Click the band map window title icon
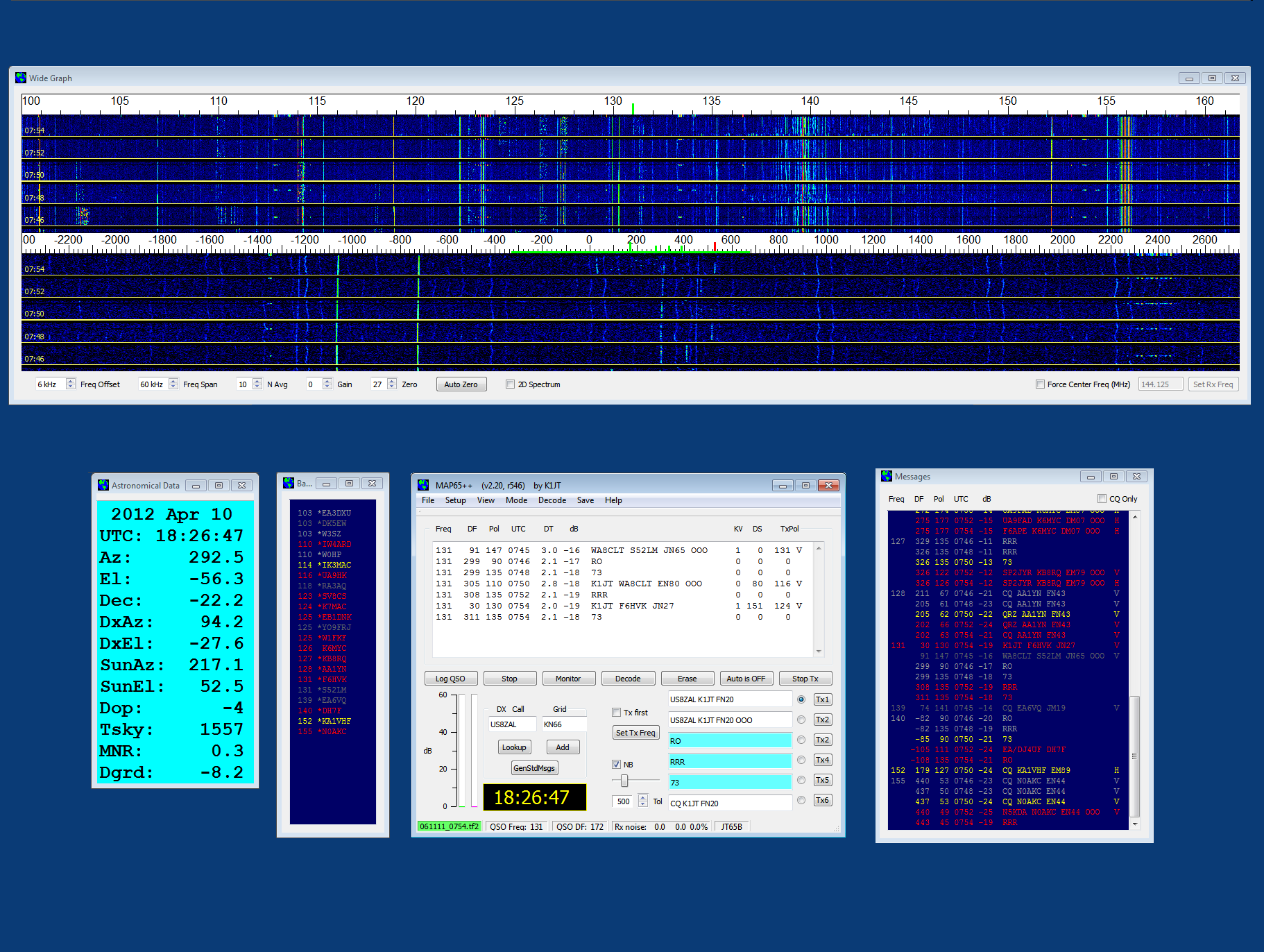1264x952 pixels. tap(289, 483)
